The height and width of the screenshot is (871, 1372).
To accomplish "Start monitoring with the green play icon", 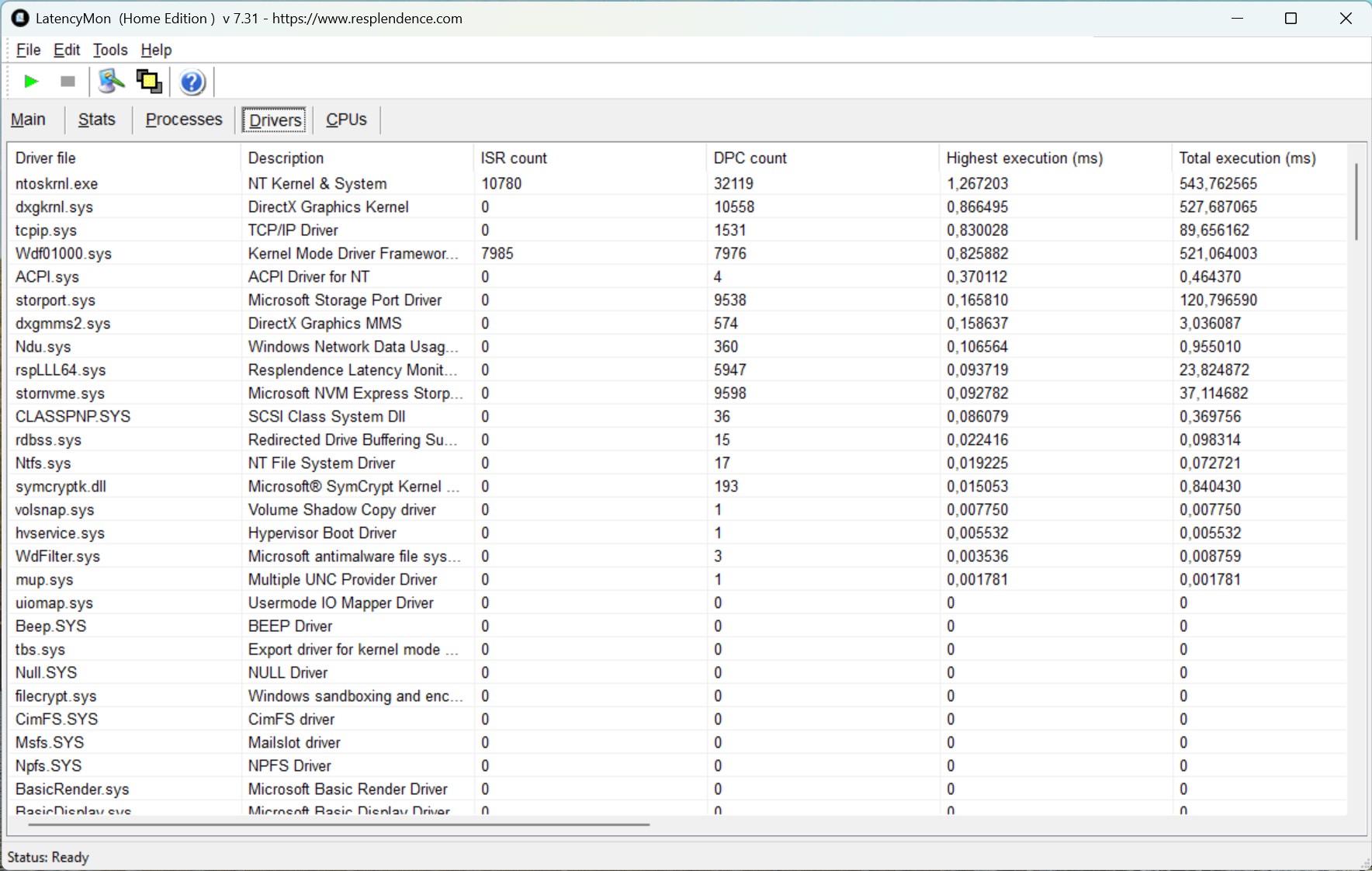I will (x=31, y=82).
